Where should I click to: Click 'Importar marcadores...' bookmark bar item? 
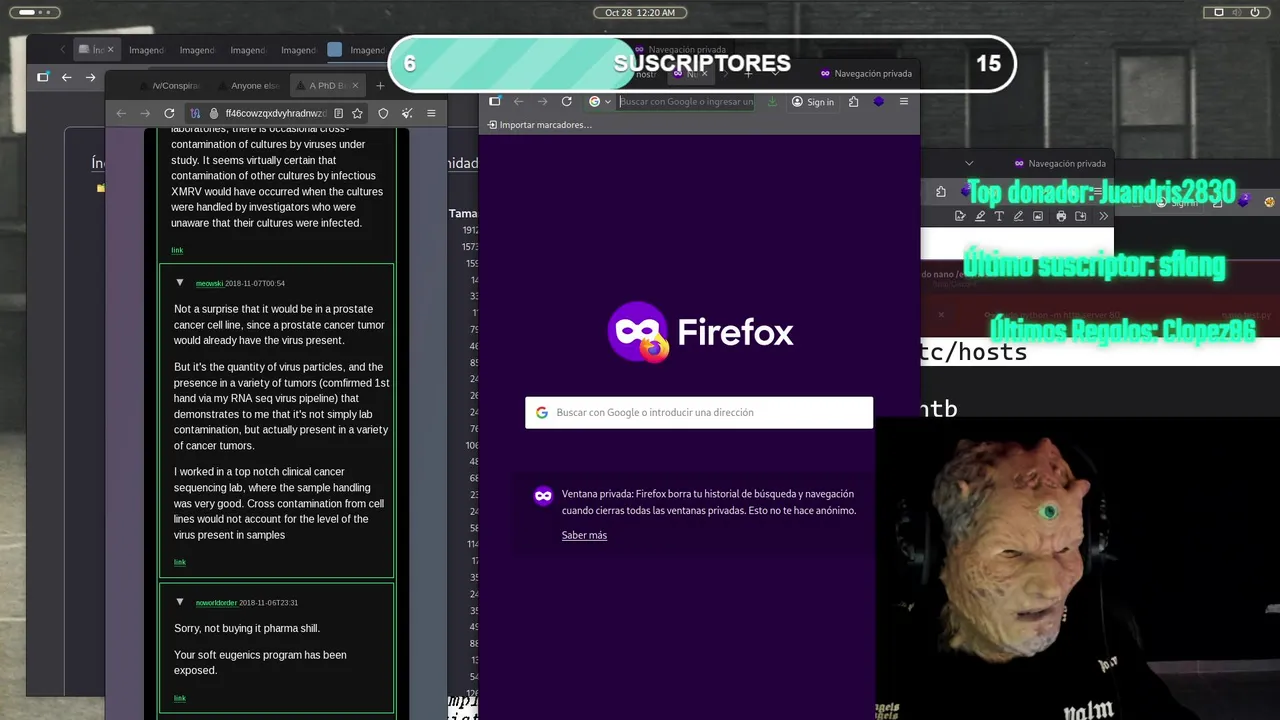tap(539, 125)
